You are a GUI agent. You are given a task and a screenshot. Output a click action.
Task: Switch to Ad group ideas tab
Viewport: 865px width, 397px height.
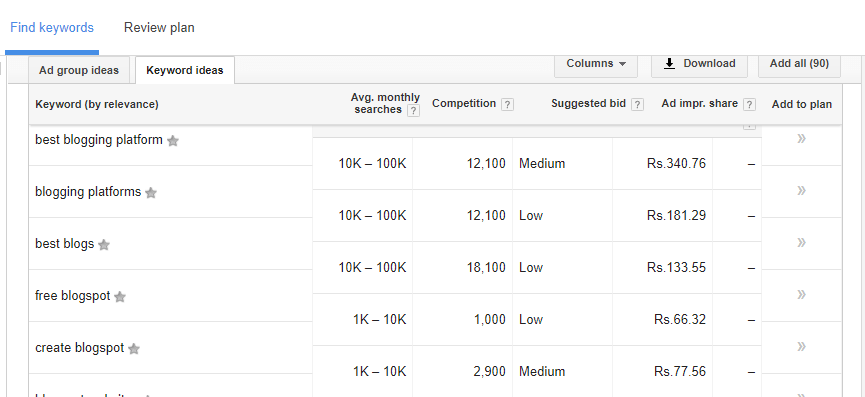point(79,71)
